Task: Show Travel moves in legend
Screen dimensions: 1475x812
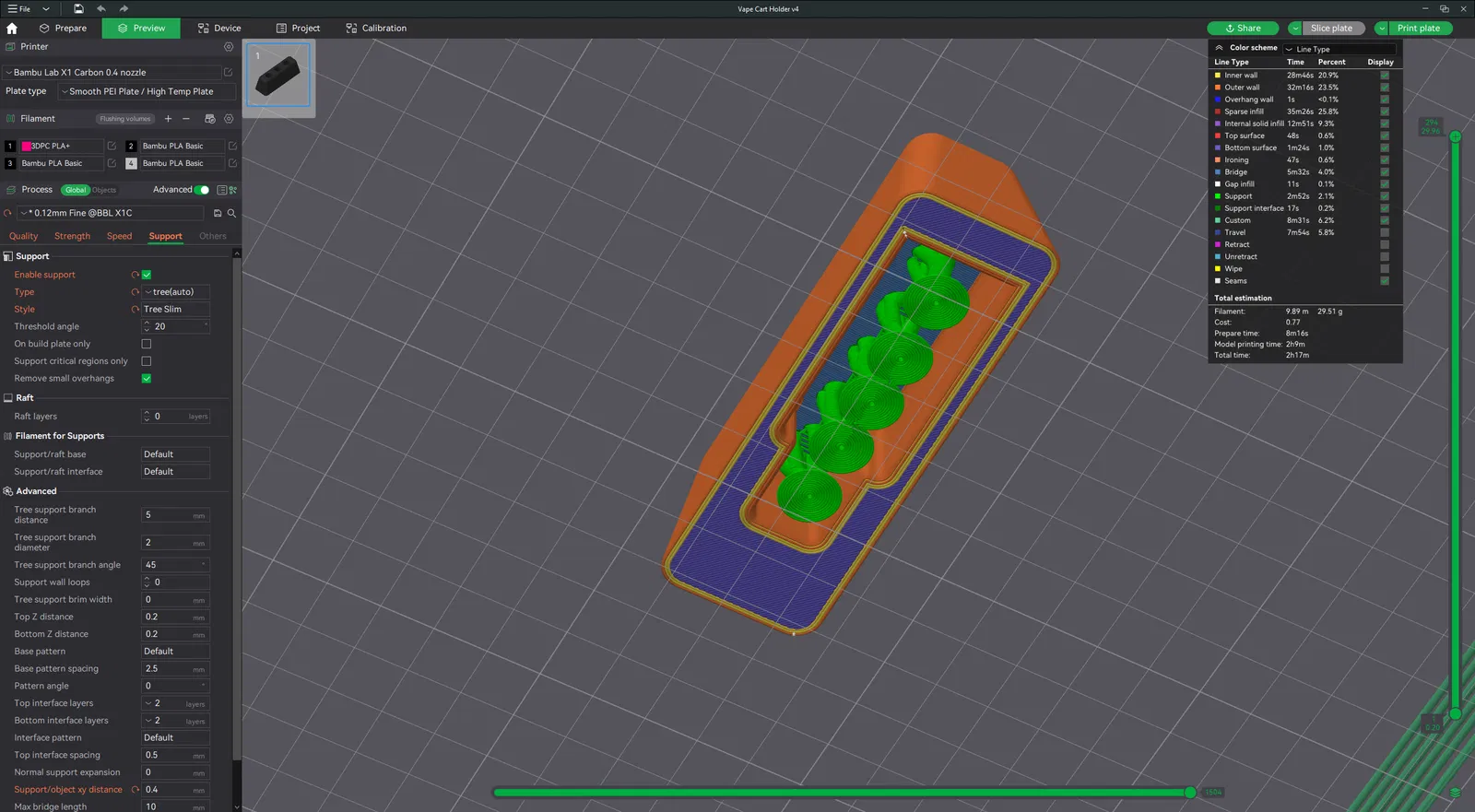Action: tap(1385, 232)
